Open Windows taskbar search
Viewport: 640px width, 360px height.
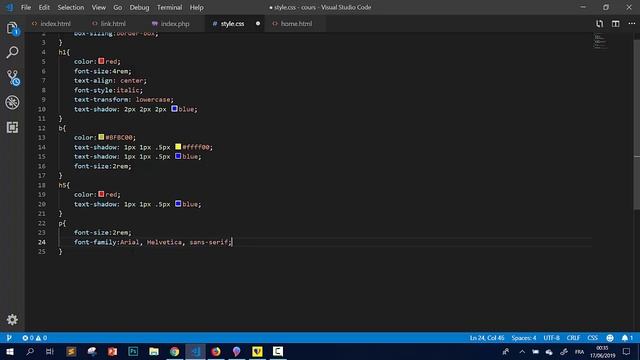30,351
